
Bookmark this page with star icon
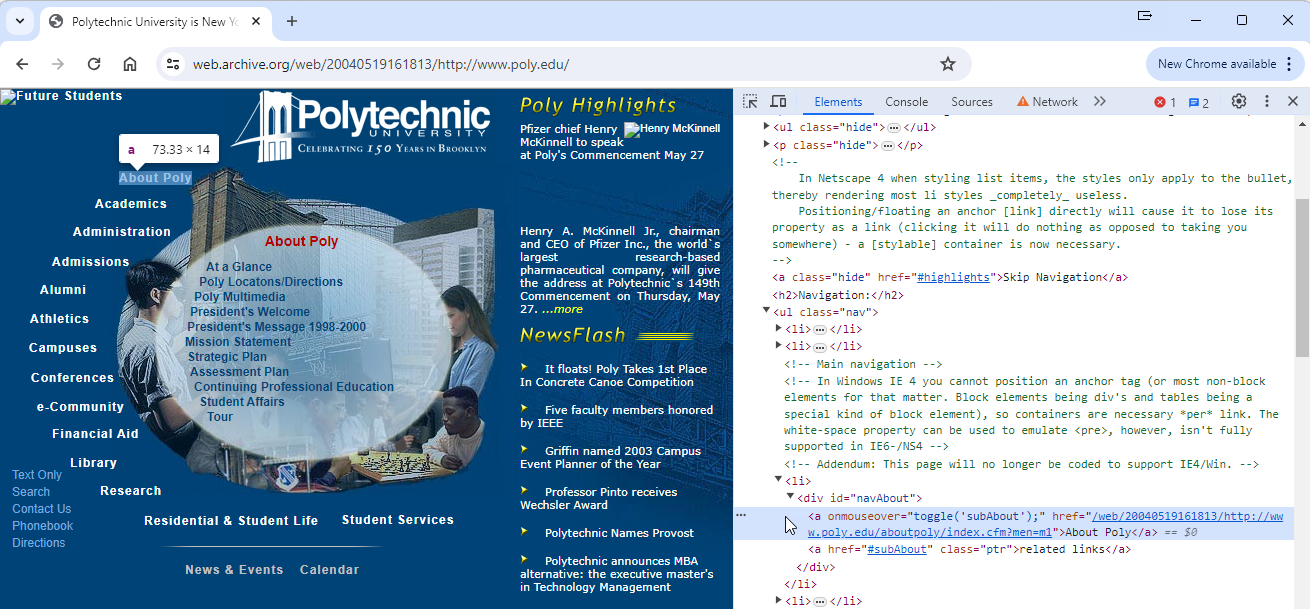948,64
